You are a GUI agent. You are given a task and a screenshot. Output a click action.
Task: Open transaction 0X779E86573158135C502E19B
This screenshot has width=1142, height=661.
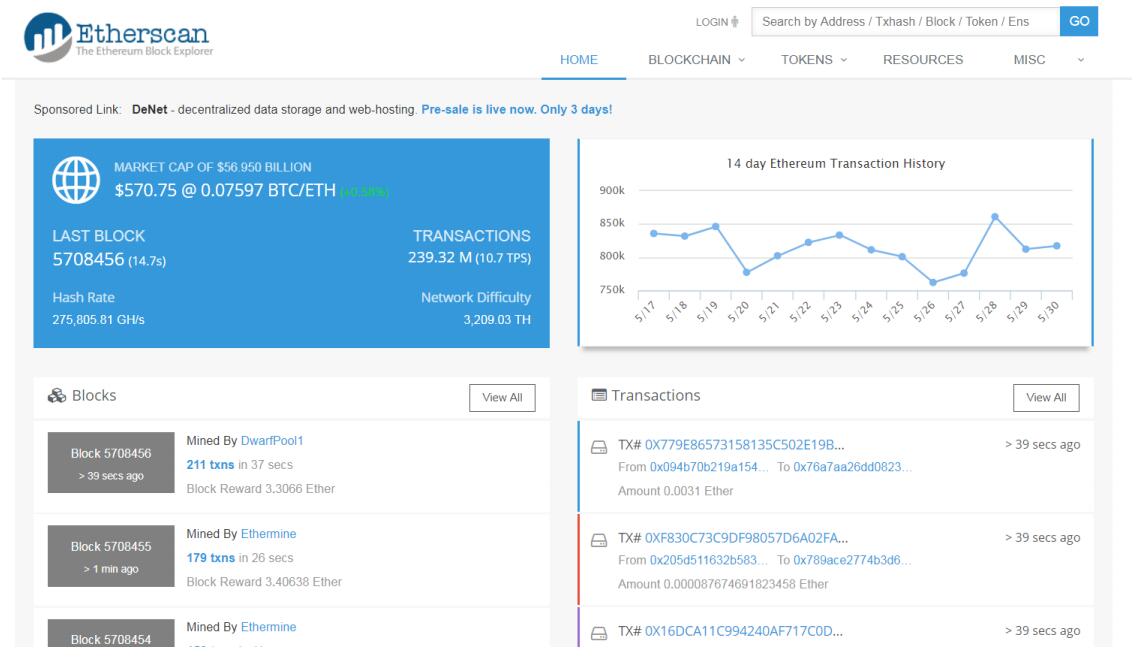click(744, 445)
